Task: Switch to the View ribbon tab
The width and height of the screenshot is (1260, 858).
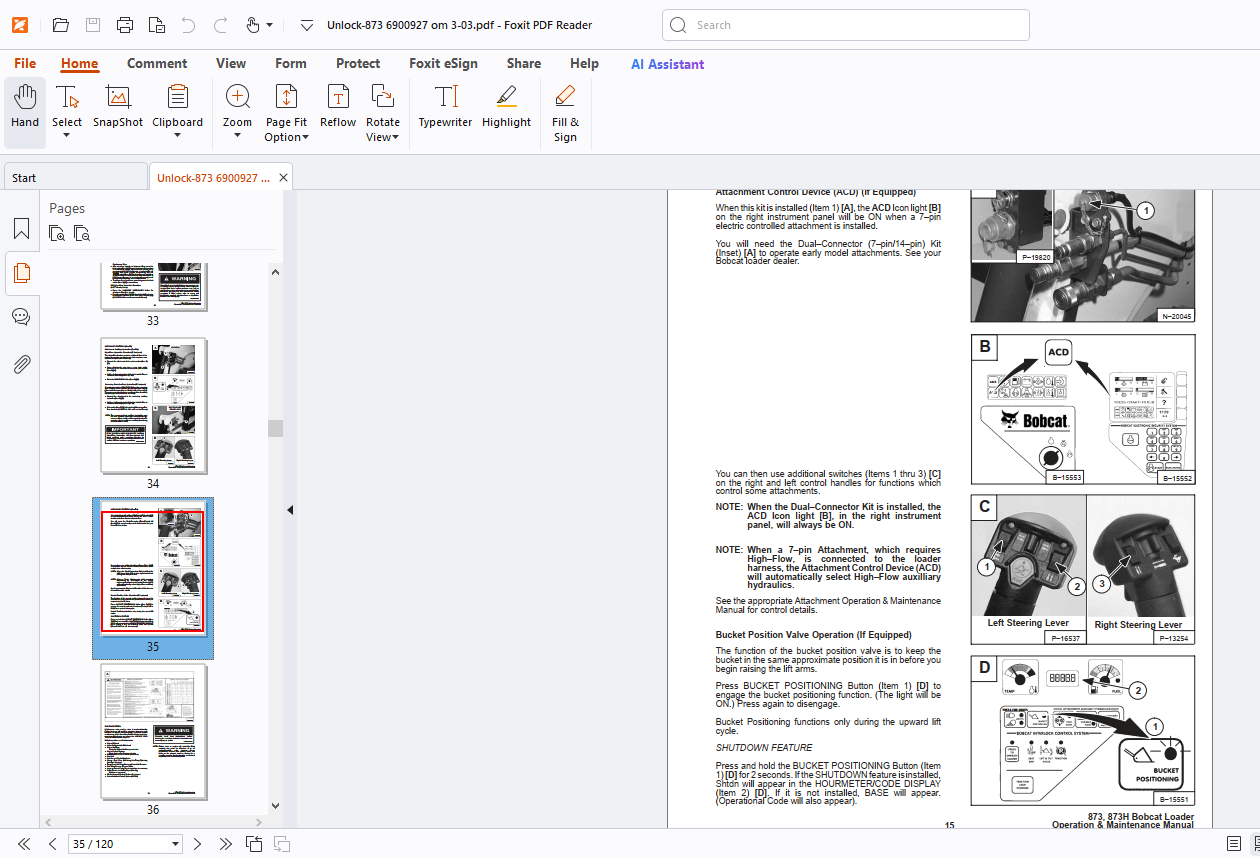Action: (x=231, y=63)
